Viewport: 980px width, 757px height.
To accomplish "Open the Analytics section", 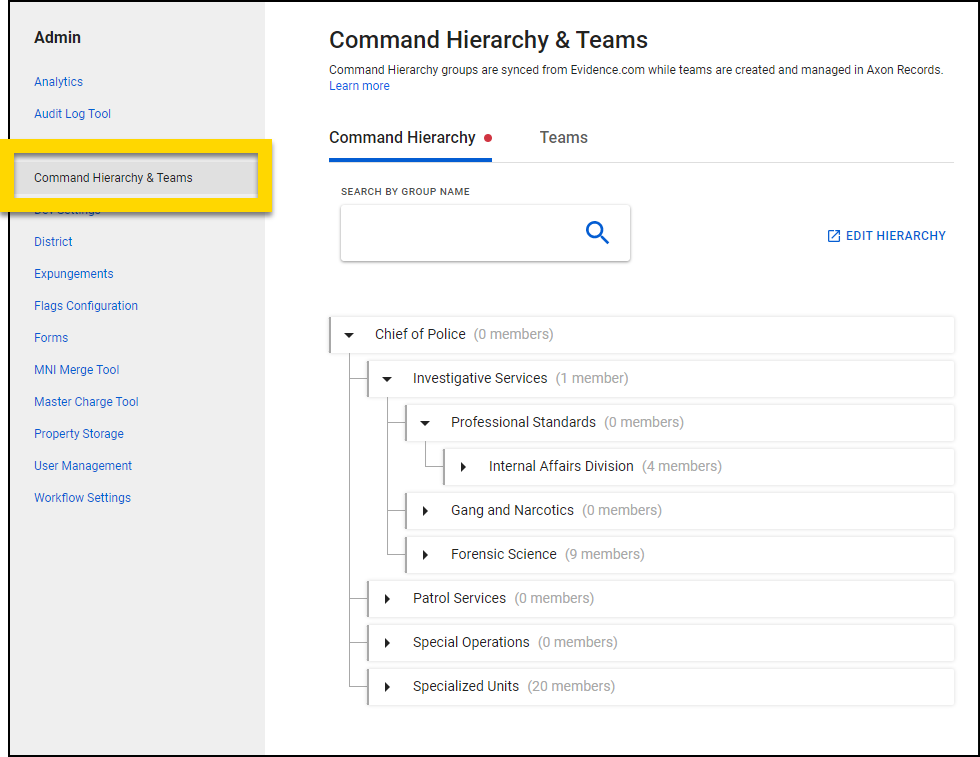I will pos(58,81).
